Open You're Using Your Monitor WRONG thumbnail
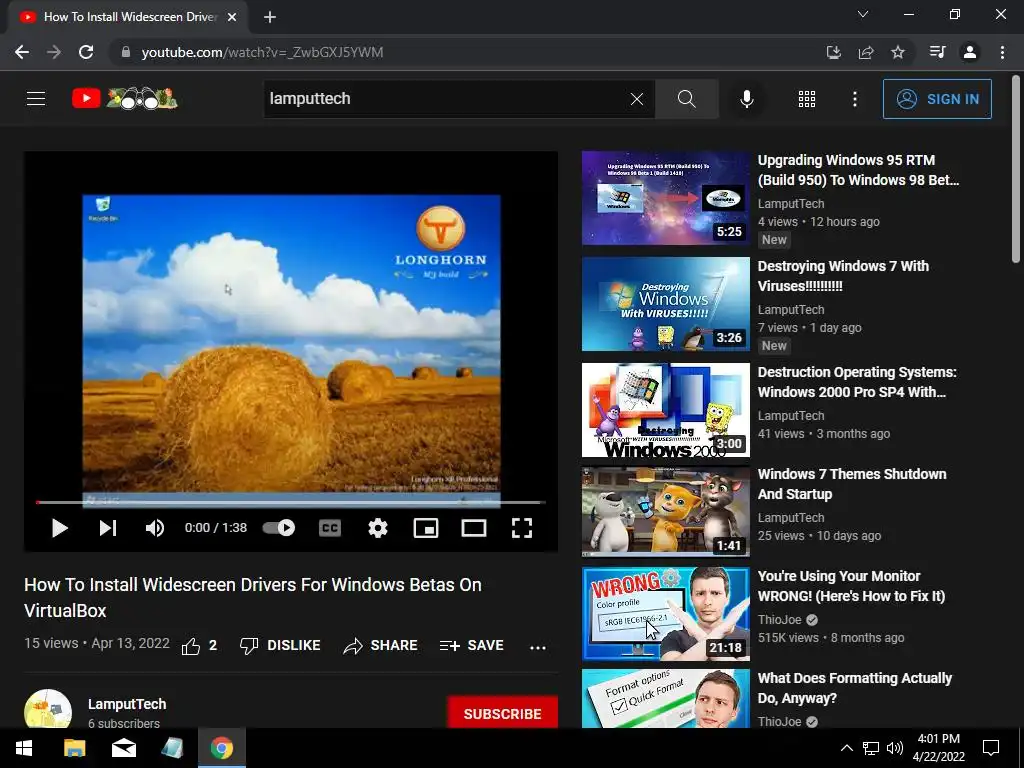Screen dimensions: 1024x768 [x=665, y=614]
